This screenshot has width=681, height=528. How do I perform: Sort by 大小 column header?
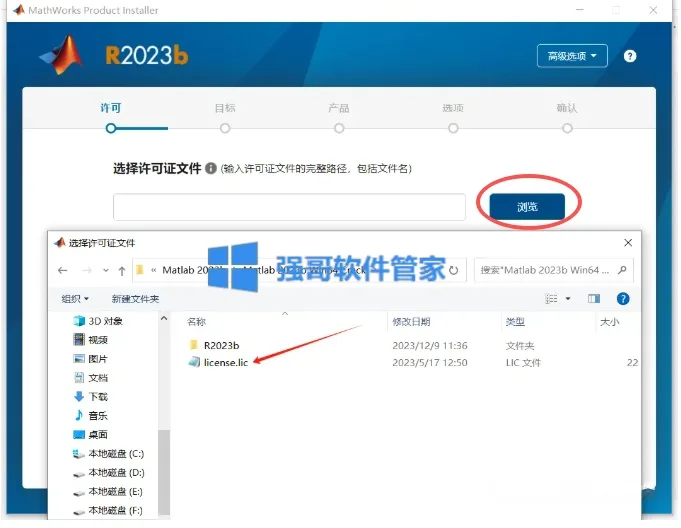pos(609,322)
